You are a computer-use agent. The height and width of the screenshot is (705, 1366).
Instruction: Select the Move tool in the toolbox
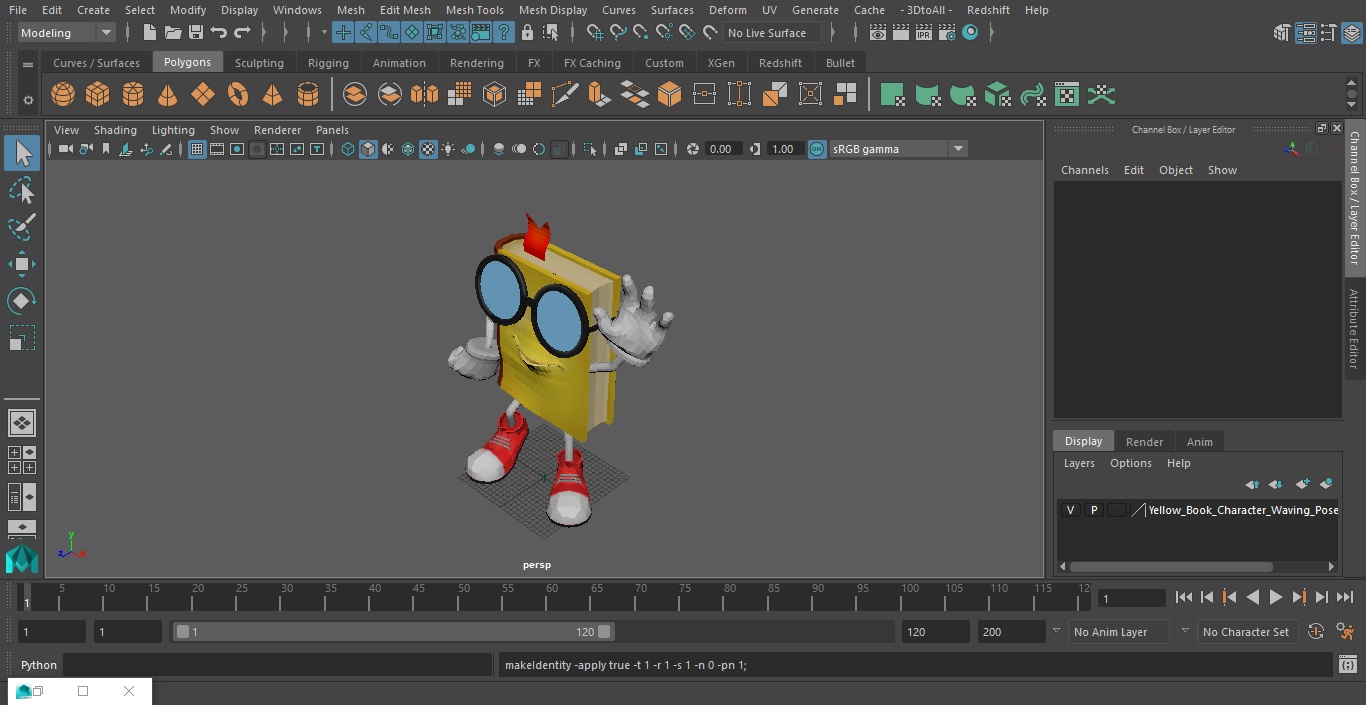click(x=21, y=264)
